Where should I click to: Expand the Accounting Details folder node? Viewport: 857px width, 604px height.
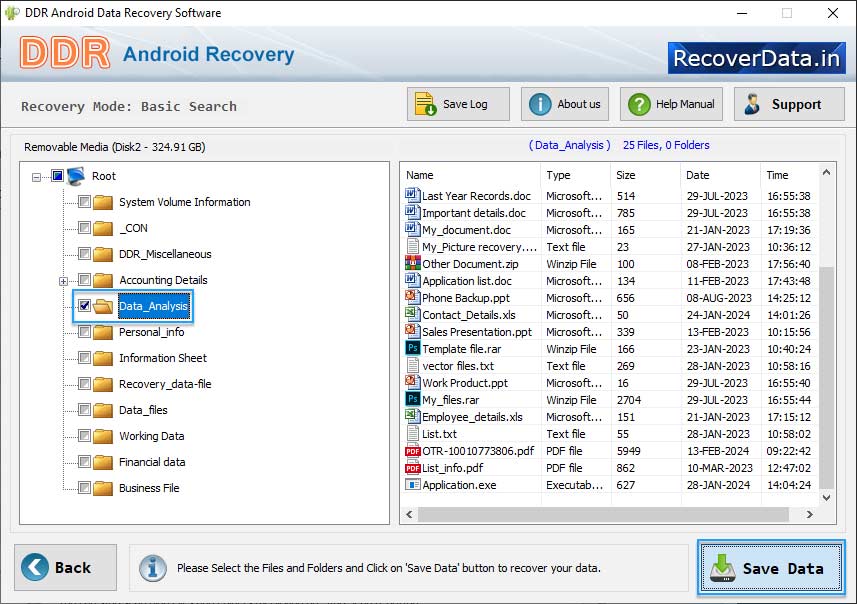pos(63,282)
